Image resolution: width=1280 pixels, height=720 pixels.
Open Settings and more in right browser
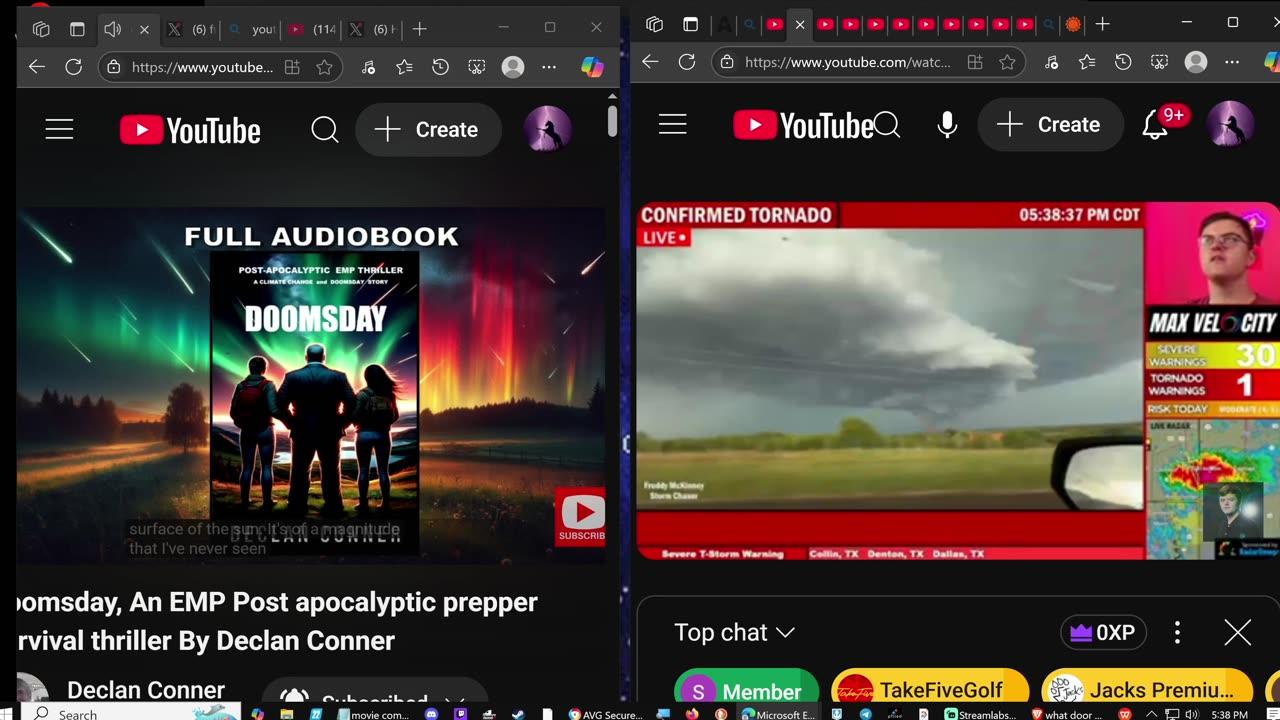(x=1232, y=62)
